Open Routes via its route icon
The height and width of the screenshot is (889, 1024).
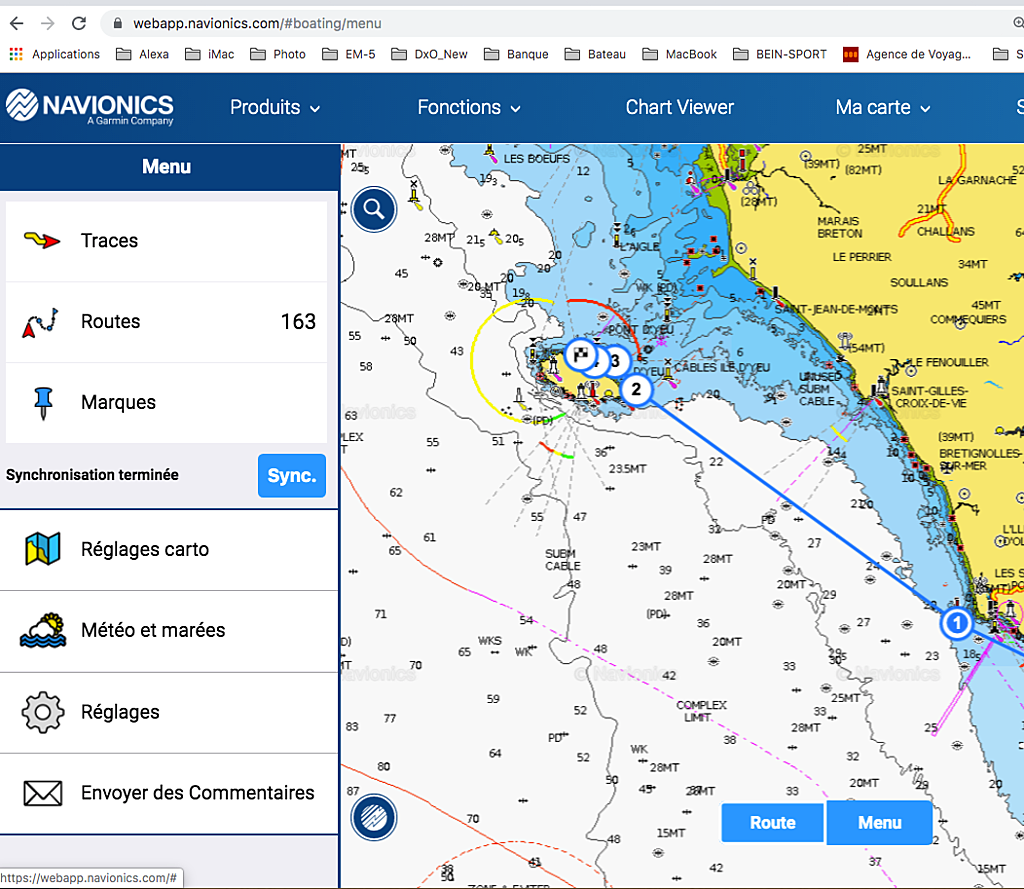[x=40, y=321]
